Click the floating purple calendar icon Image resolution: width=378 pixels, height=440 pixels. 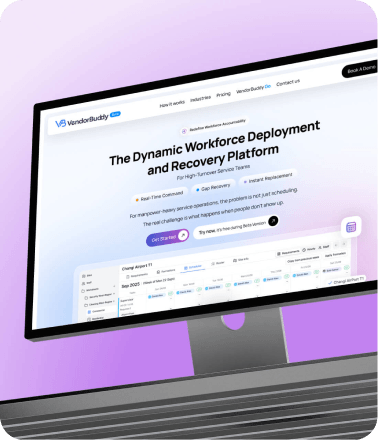[x=351, y=227]
